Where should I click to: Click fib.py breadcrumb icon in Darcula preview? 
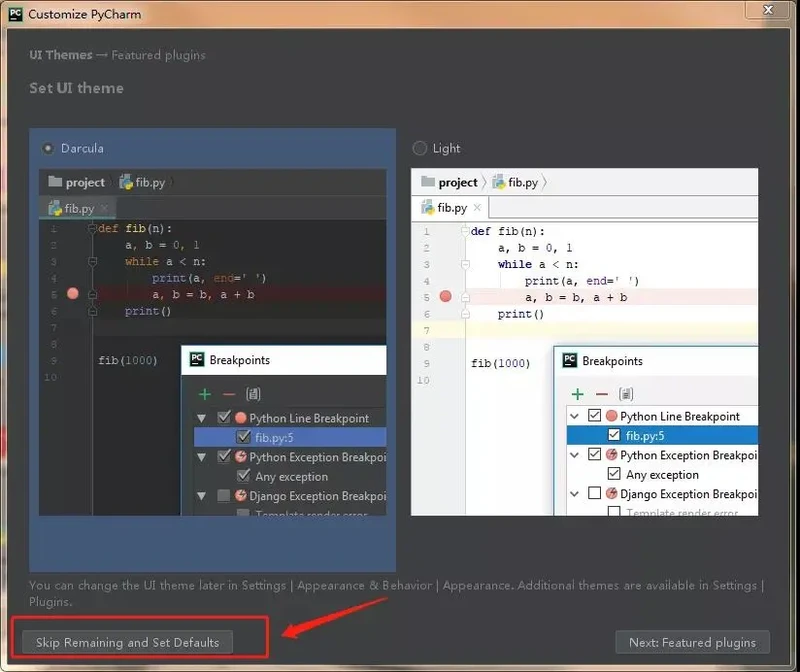126,182
